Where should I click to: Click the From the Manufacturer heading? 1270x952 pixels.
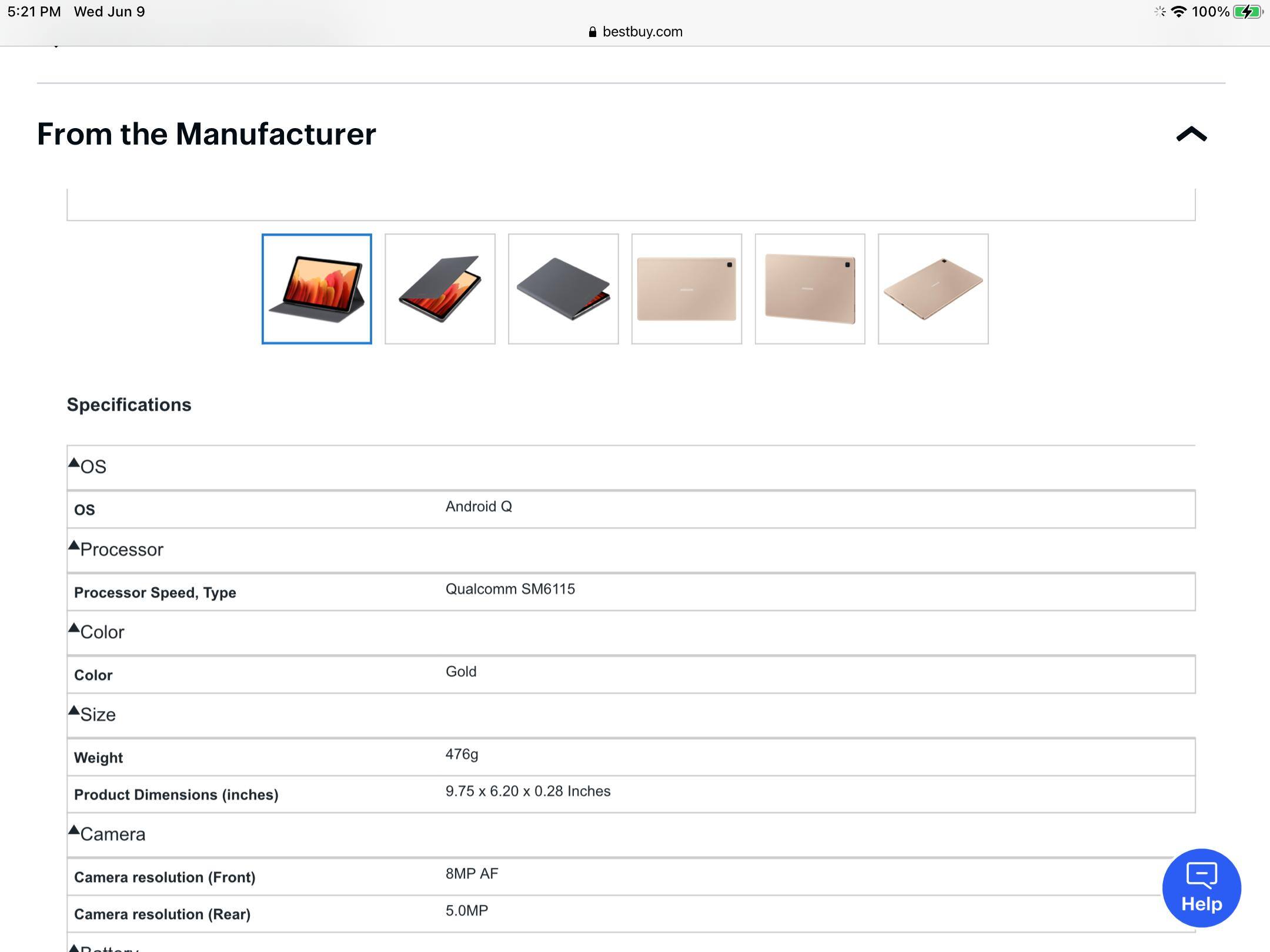point(206,134)
